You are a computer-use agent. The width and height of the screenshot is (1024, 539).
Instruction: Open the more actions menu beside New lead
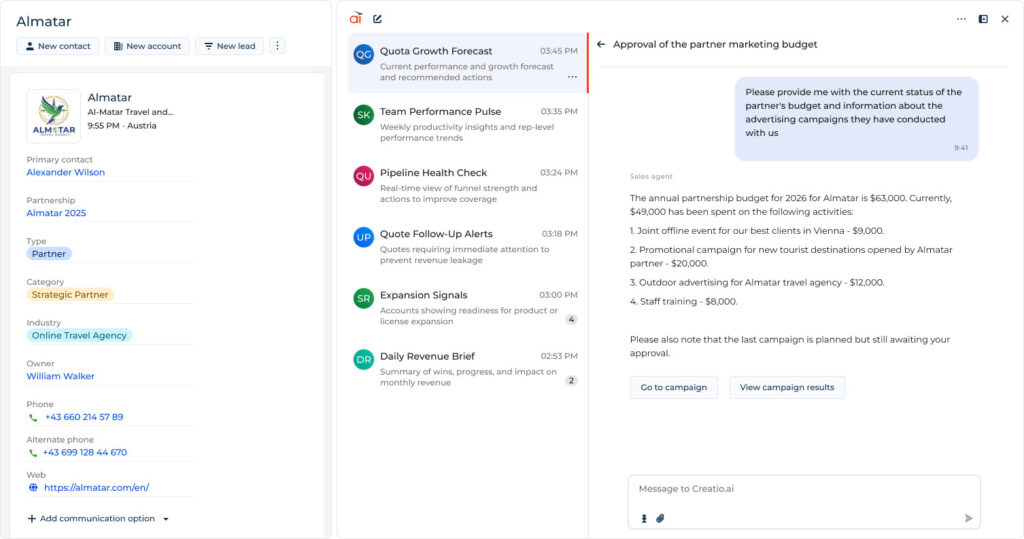[x=277, y=46]
